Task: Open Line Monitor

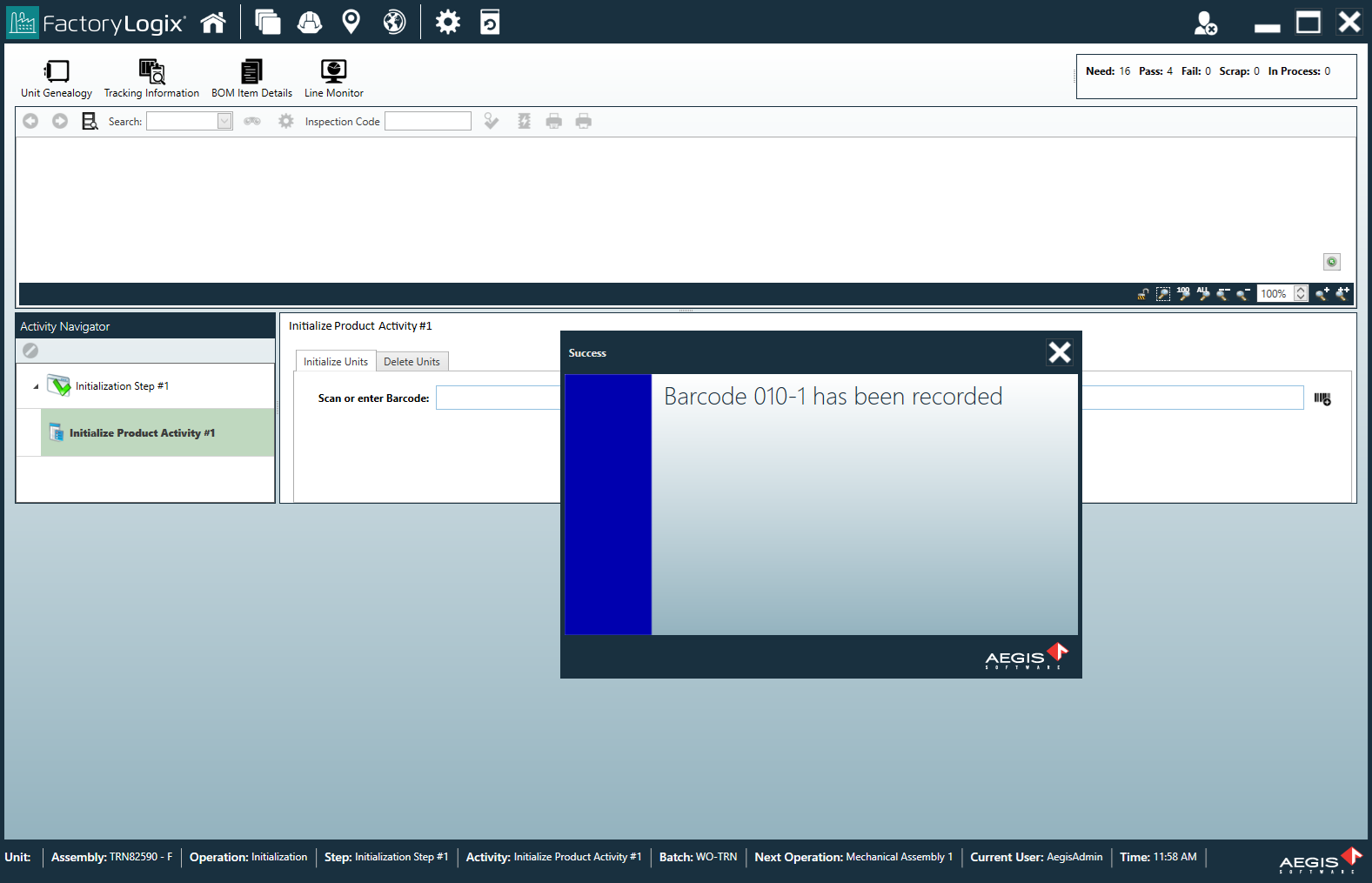Action: pos(334,79)
